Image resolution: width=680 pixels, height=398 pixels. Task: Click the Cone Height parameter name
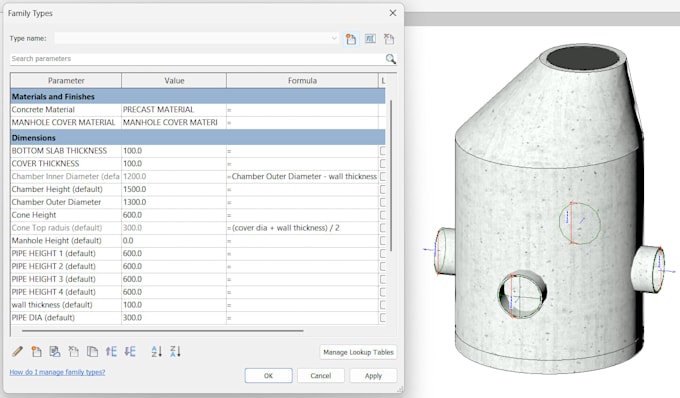point(34,215)
